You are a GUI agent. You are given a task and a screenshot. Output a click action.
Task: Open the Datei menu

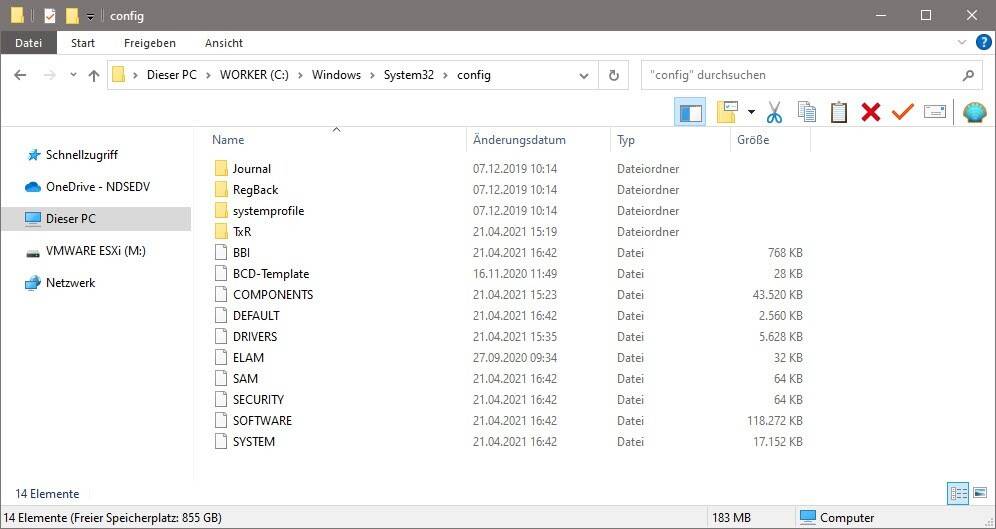point(29,43)
